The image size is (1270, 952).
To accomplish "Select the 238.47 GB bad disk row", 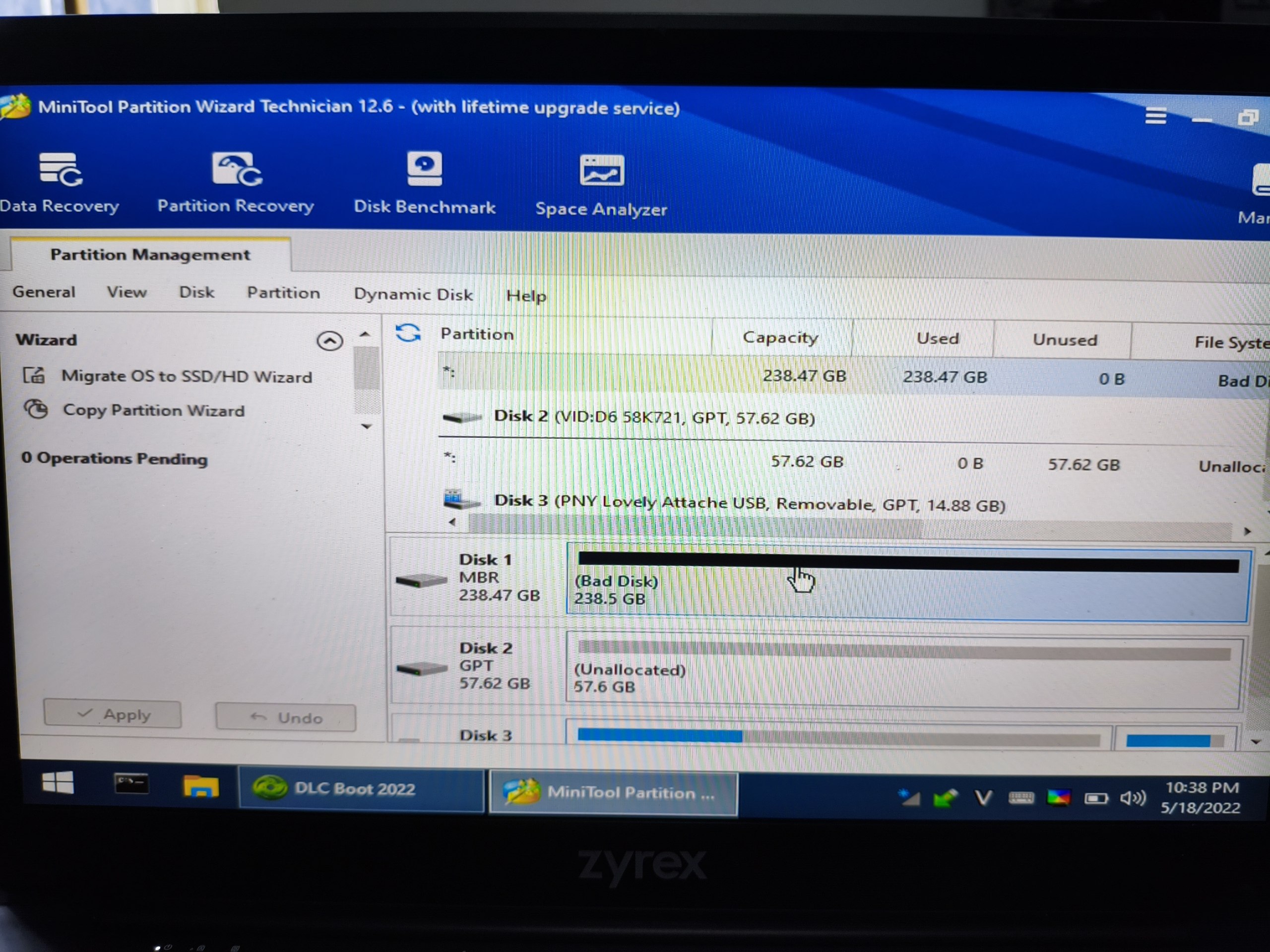I will [x=853, y=376].
